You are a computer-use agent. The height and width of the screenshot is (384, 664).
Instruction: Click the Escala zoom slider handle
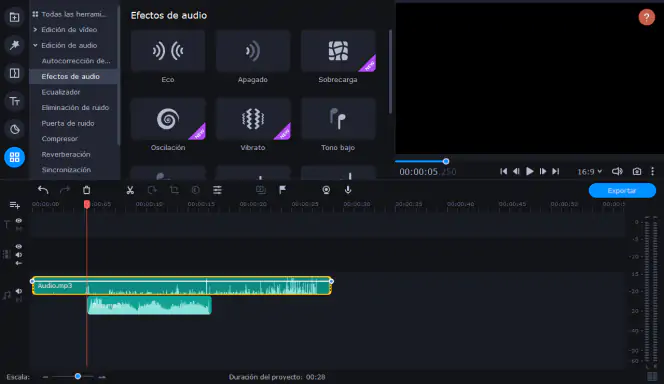coord(77,376)
